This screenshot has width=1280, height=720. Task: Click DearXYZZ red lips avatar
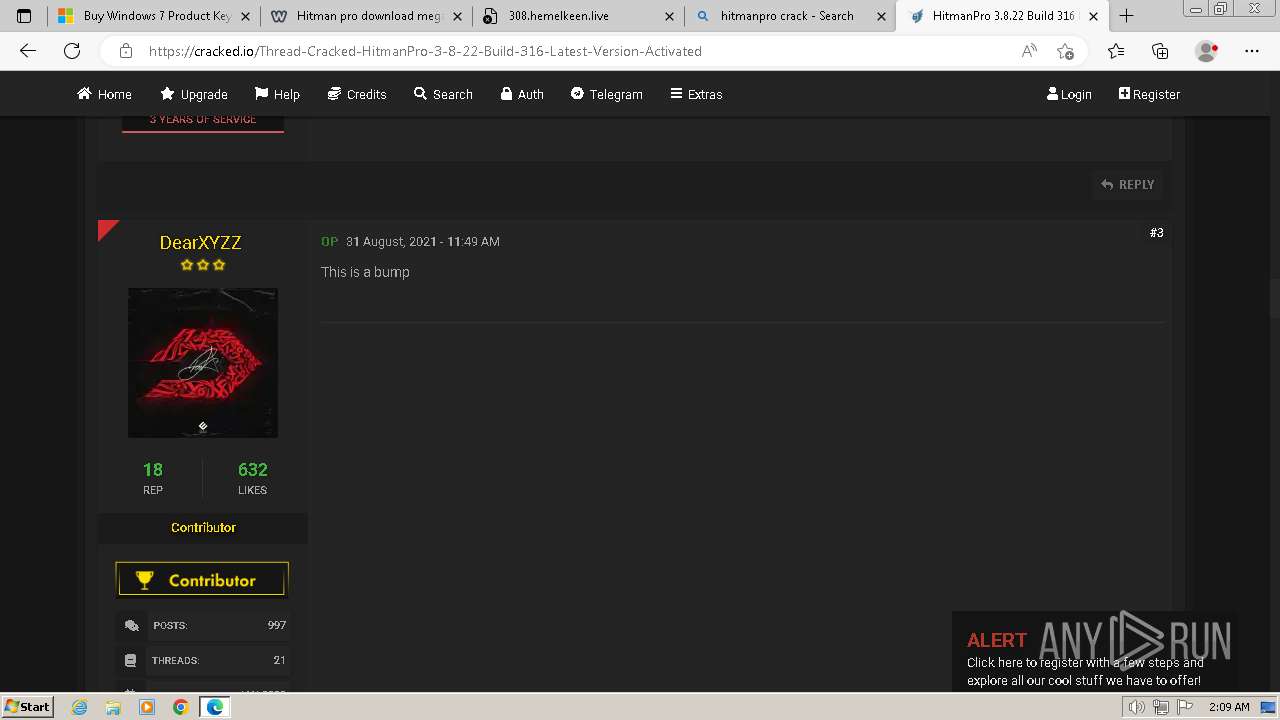pos(203,363)
